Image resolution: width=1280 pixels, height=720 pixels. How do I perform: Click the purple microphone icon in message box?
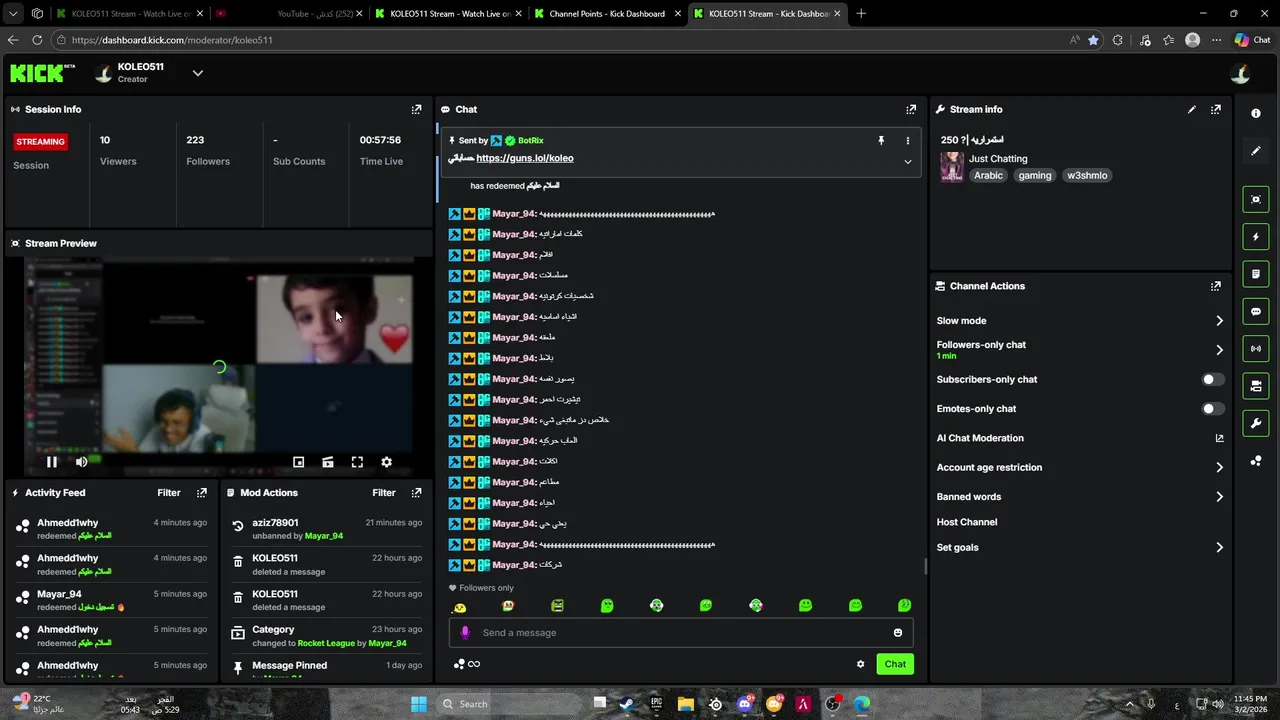pyautogui.click(x=465, y=632)
